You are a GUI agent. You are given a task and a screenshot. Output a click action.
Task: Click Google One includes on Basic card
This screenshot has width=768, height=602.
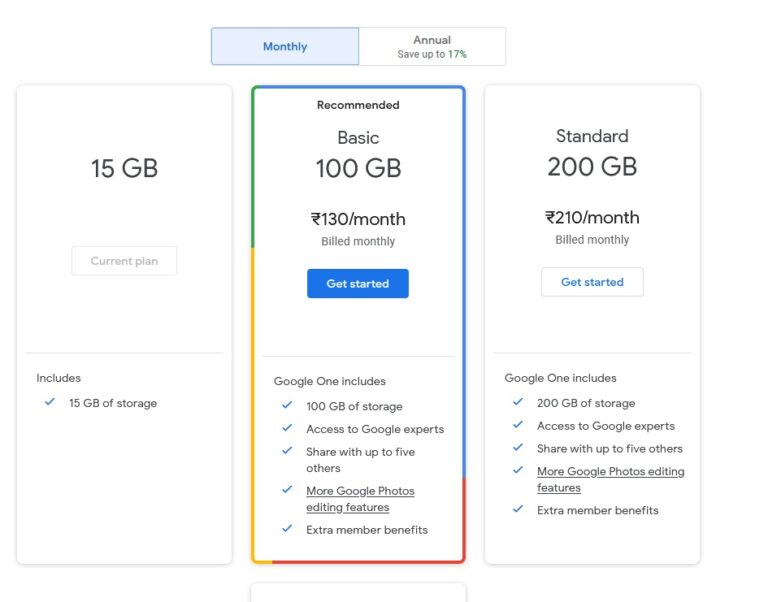coord(330,381)
